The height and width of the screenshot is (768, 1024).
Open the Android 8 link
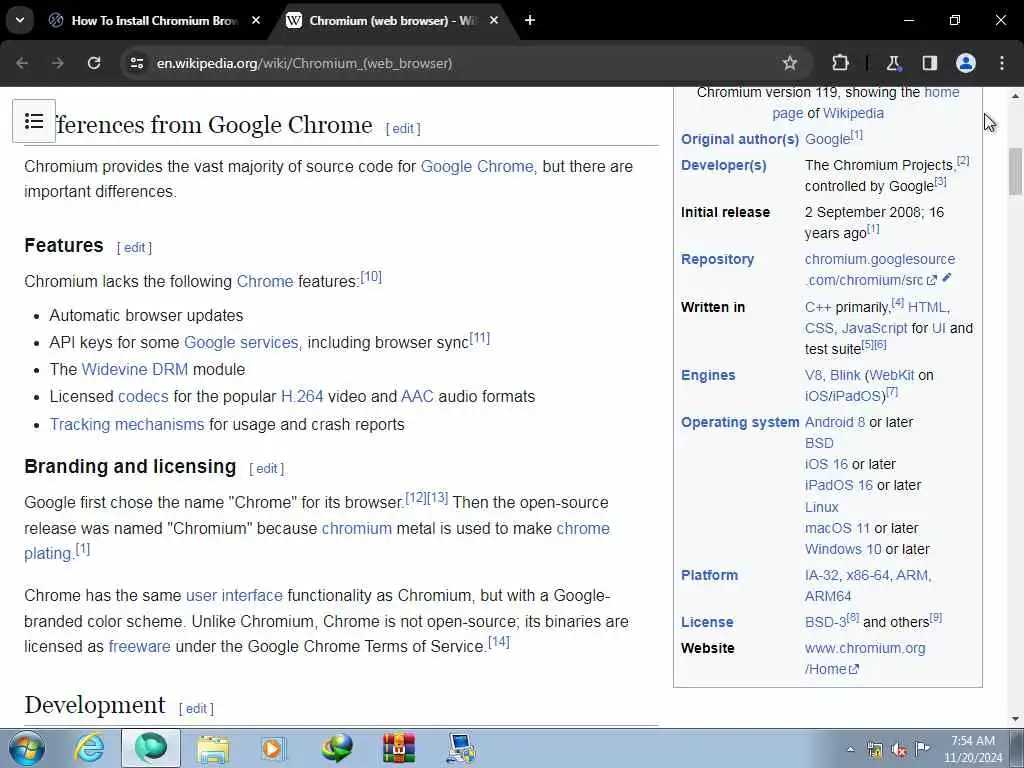coord(835,423)
